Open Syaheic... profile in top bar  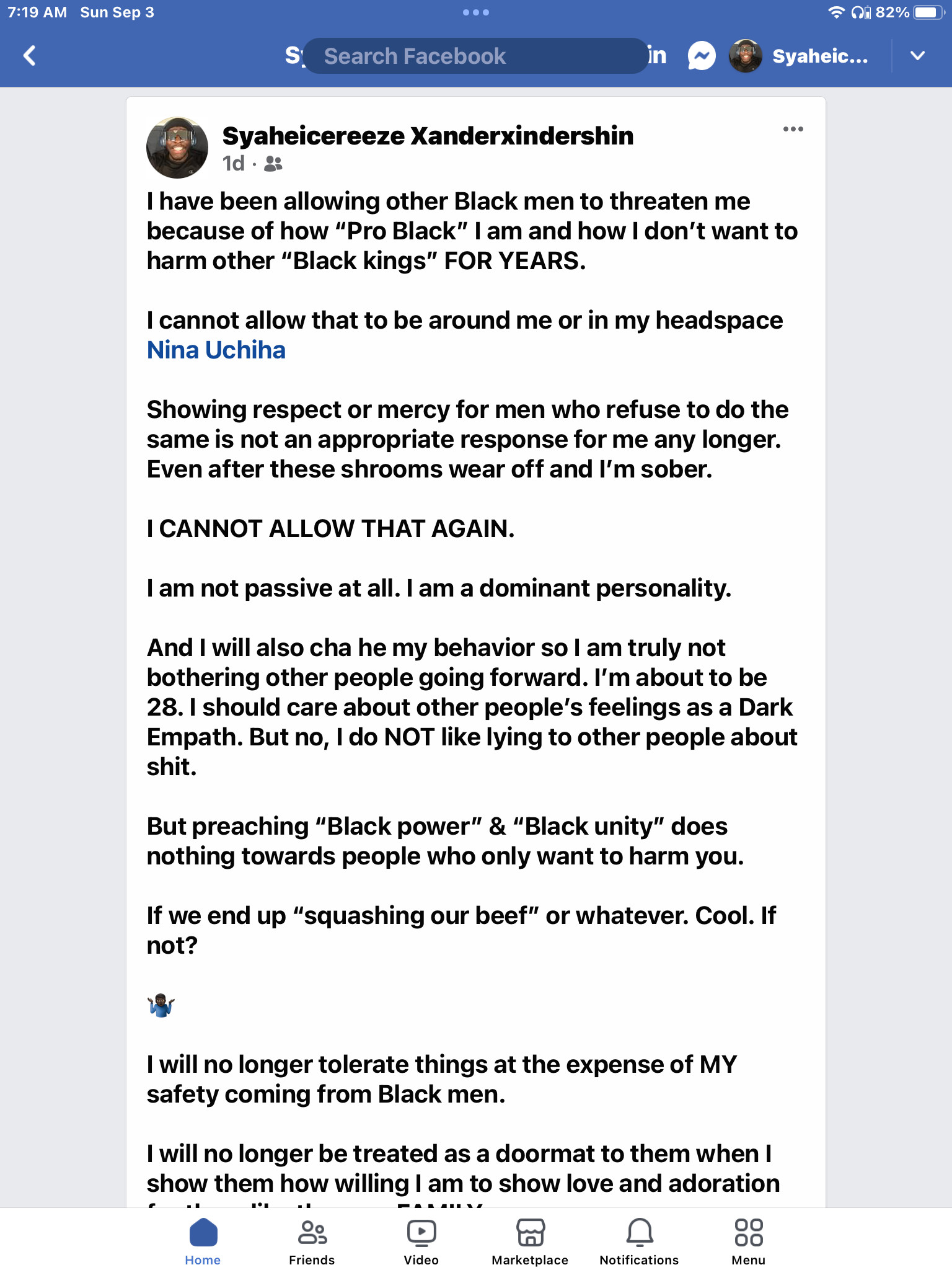pyautogui.click(x=819, y=56)
